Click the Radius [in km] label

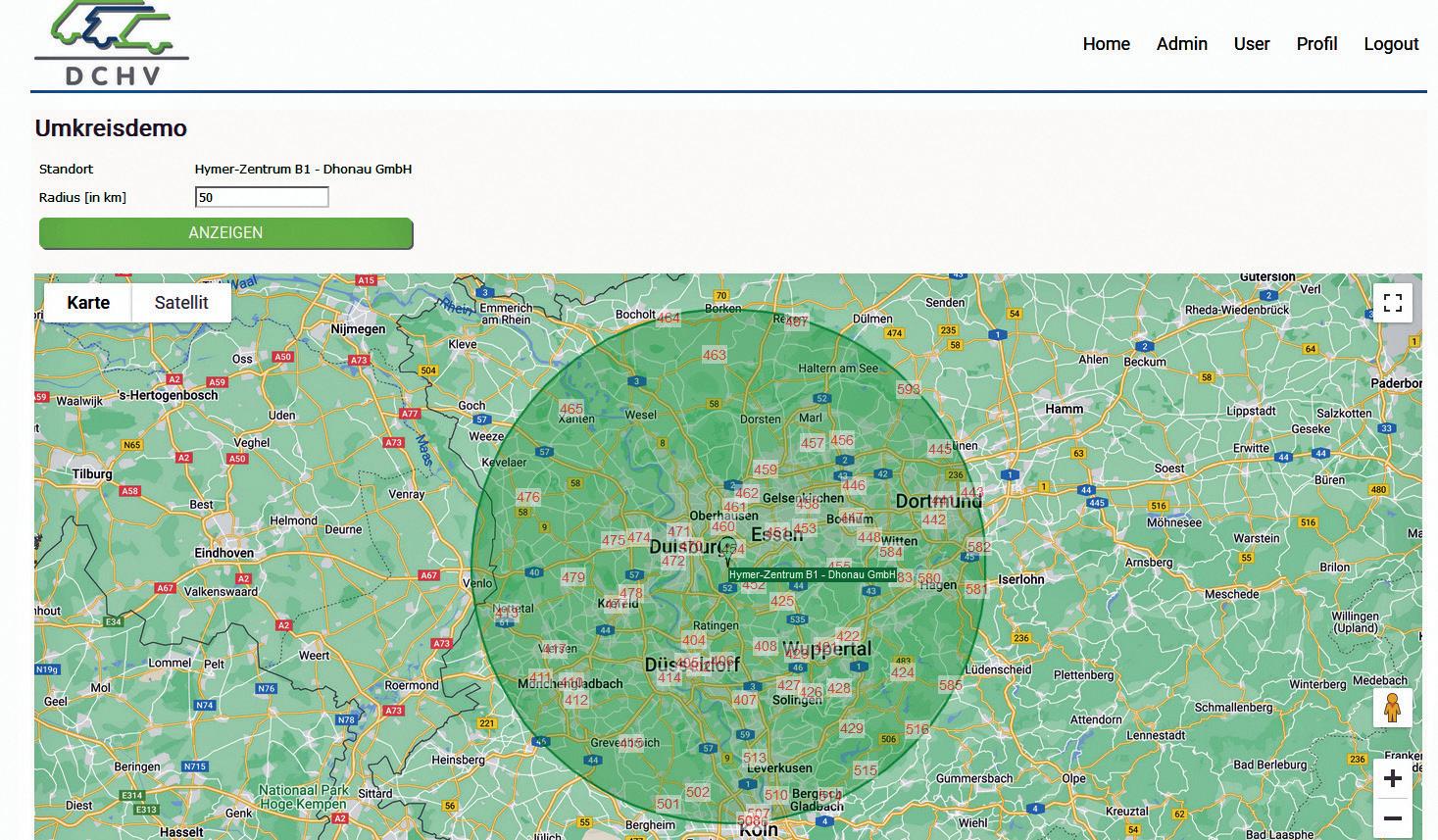(82, 197)
